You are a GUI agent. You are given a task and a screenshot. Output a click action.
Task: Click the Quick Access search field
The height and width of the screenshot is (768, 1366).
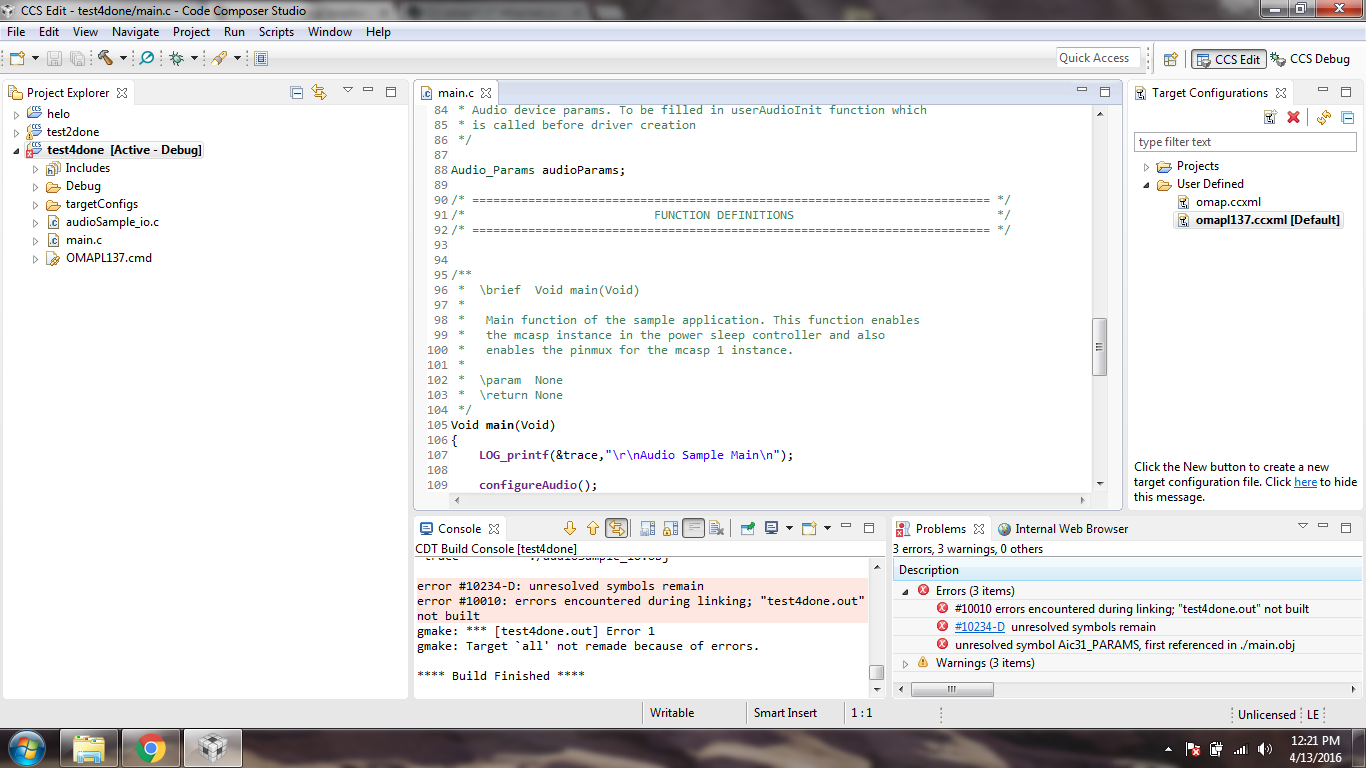click(1098, 58)
